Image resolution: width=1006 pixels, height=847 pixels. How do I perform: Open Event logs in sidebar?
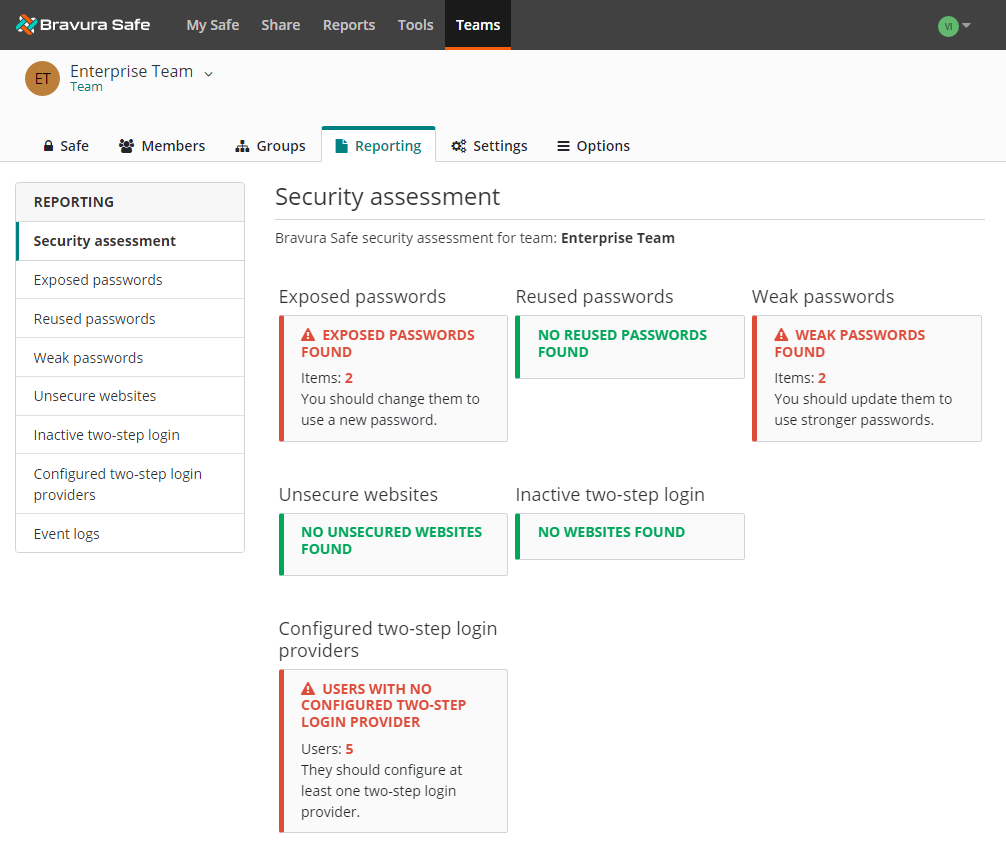(67, 534)
